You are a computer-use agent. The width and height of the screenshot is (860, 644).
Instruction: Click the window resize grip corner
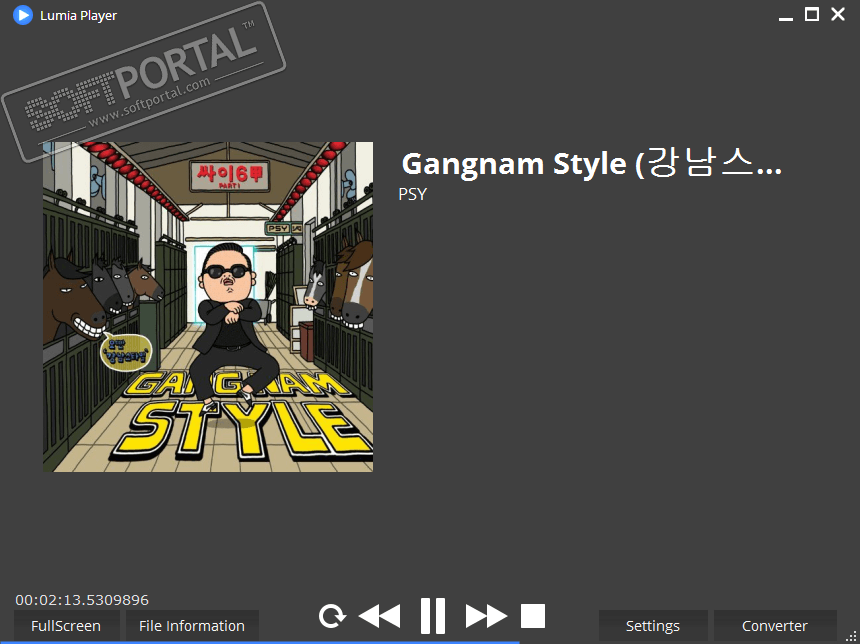tap(852, 636)
